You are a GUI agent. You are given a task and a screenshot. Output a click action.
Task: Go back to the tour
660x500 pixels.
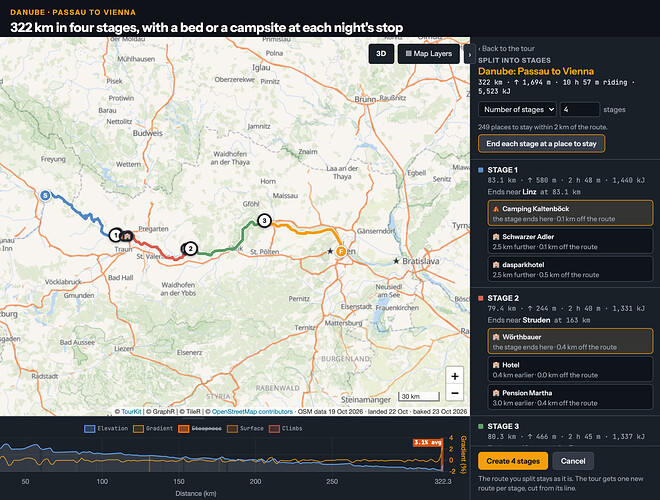click(506, 48)
